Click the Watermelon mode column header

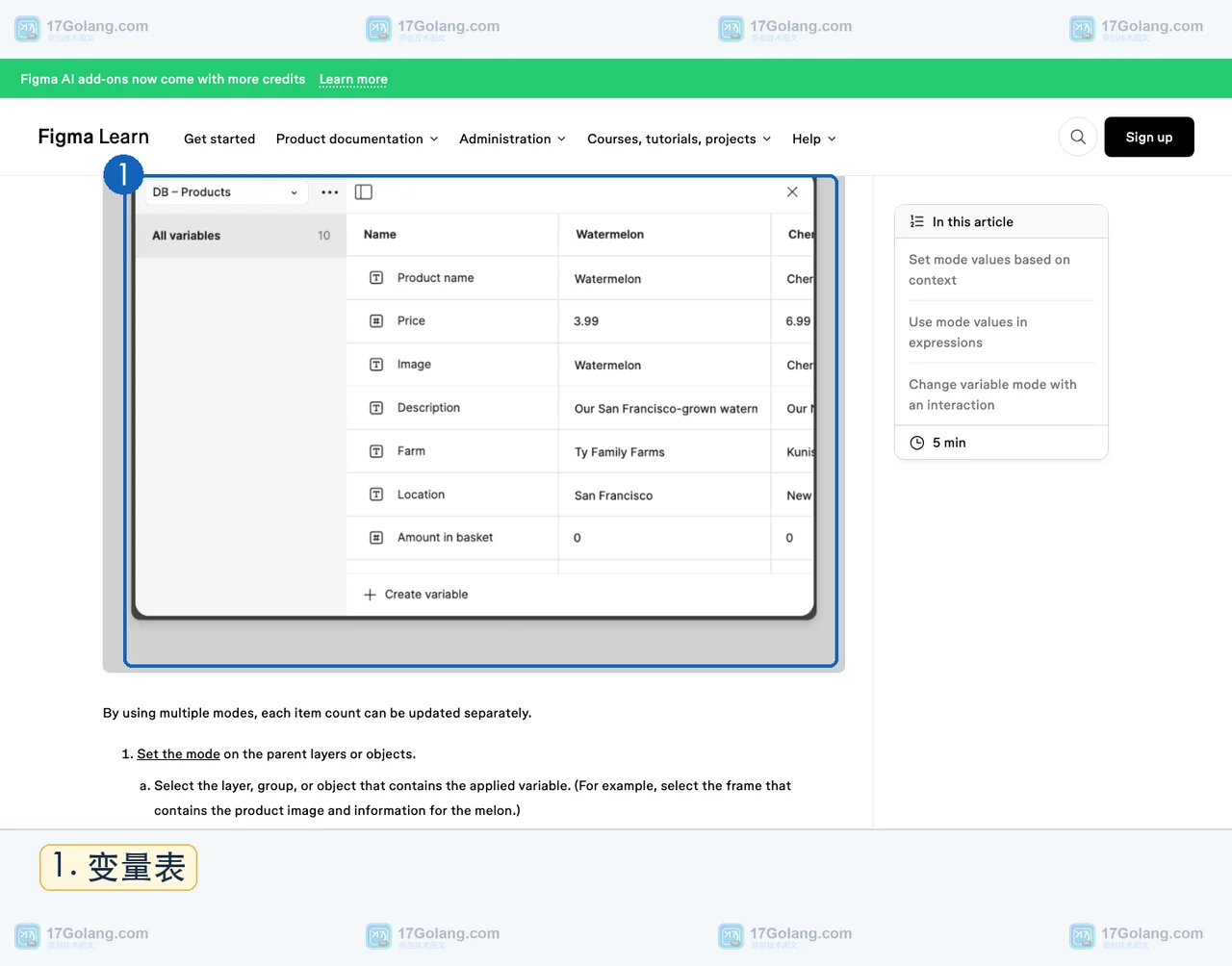[609, 235]
